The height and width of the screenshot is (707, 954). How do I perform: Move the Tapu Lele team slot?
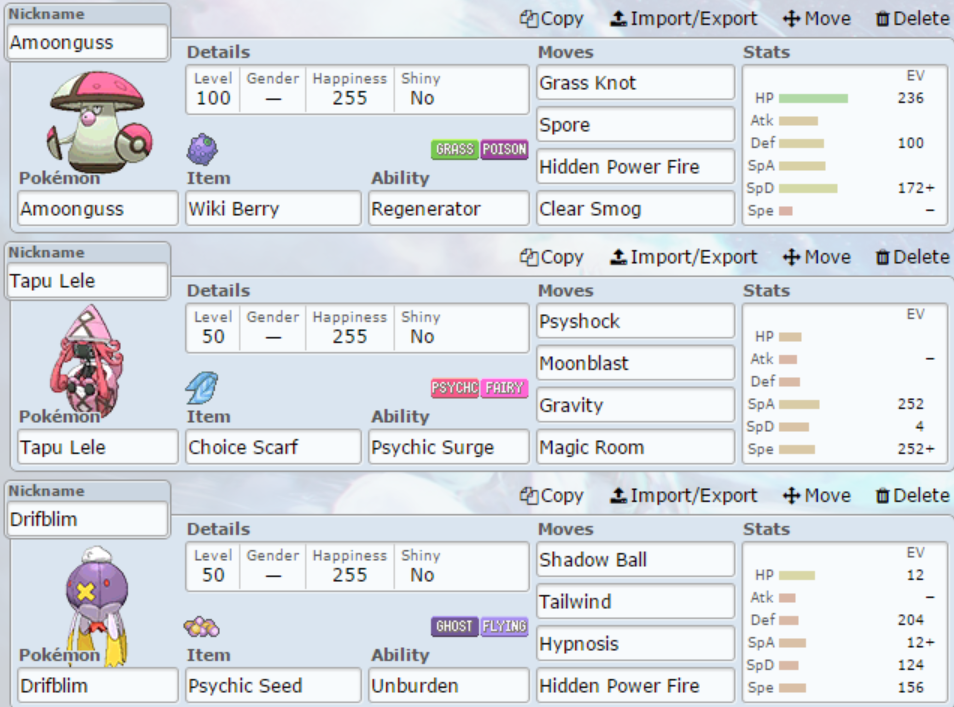[816, 257]
